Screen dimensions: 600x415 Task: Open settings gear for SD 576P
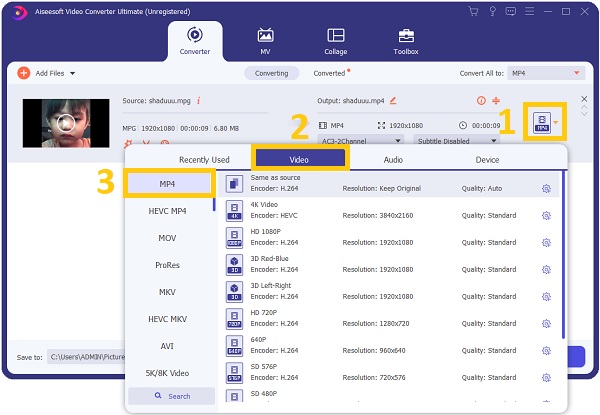click(x=546, y=378)
